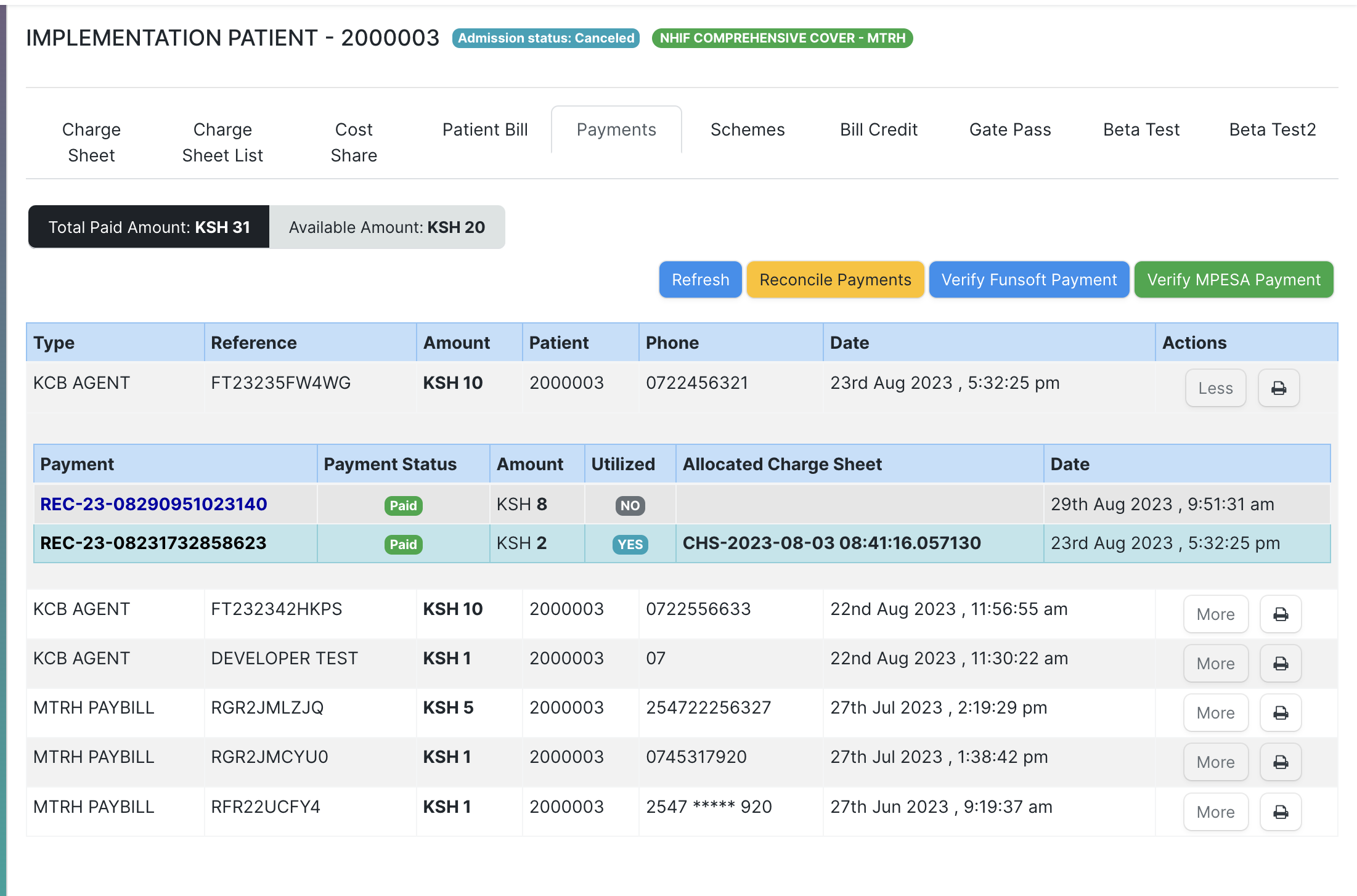This screenshot has height=896, width=1357.
Task: Switch to the Patient Bill tab
Action: (x=485, y=129)
